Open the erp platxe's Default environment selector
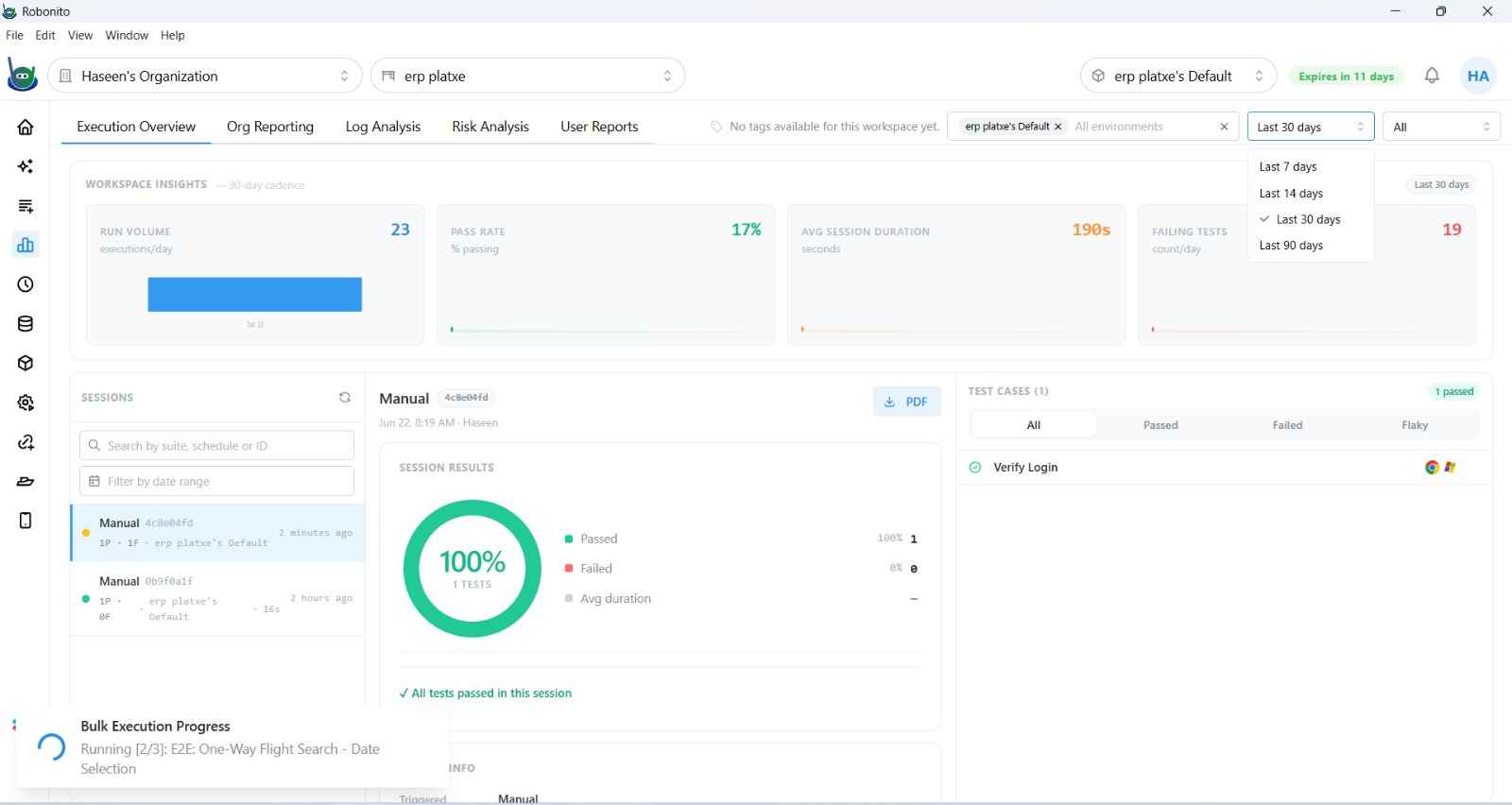 (1178, 76)
